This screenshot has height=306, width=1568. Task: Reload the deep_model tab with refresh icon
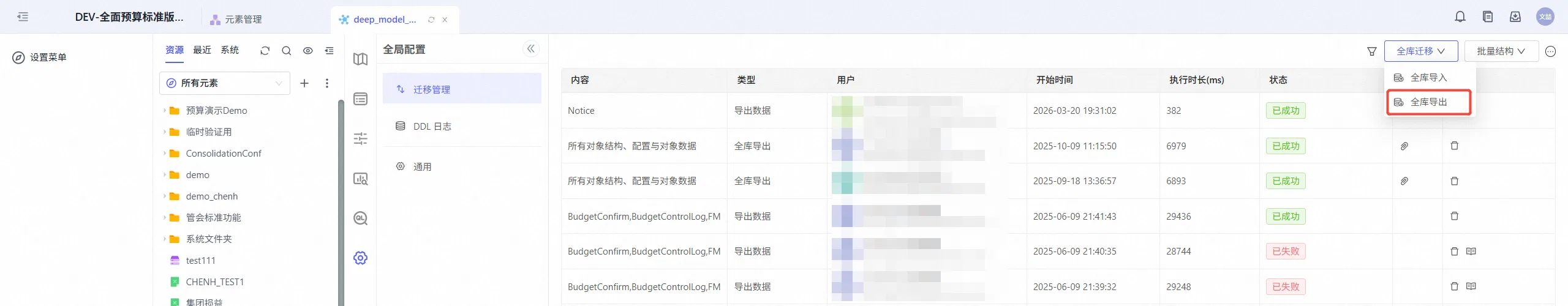[431, 20]
